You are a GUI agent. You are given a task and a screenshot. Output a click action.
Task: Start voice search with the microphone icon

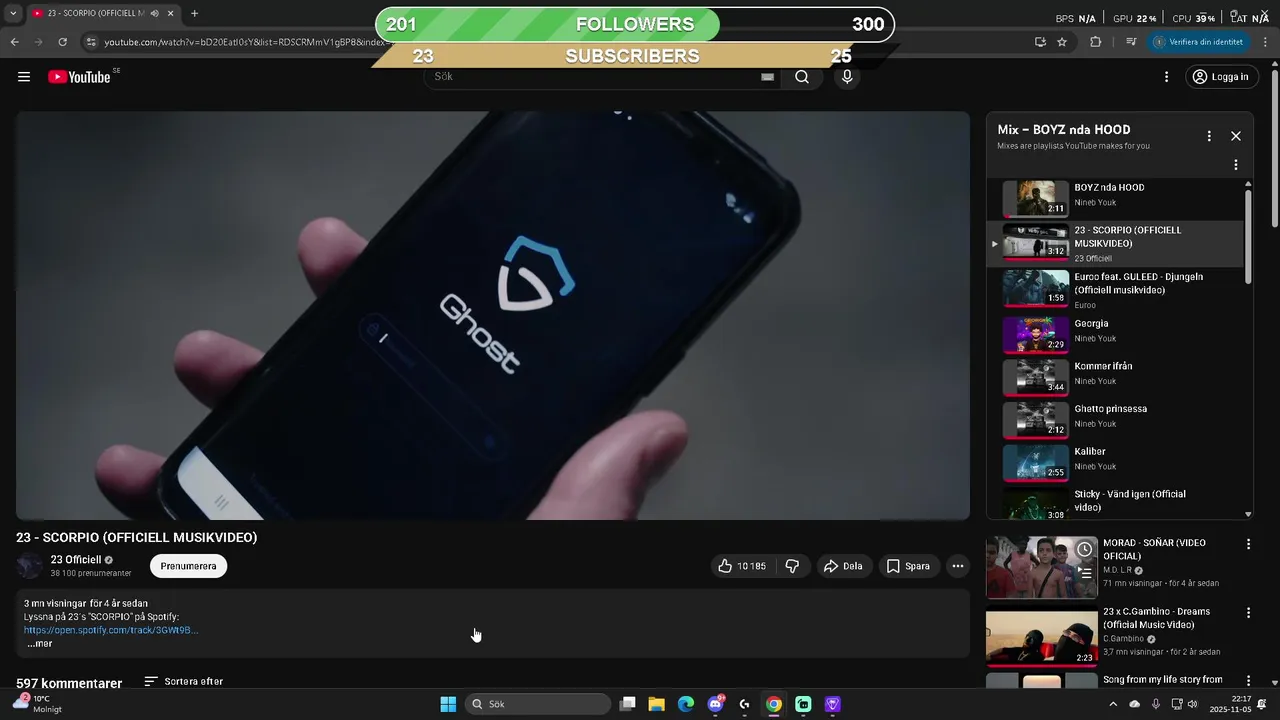pos(847,77)
